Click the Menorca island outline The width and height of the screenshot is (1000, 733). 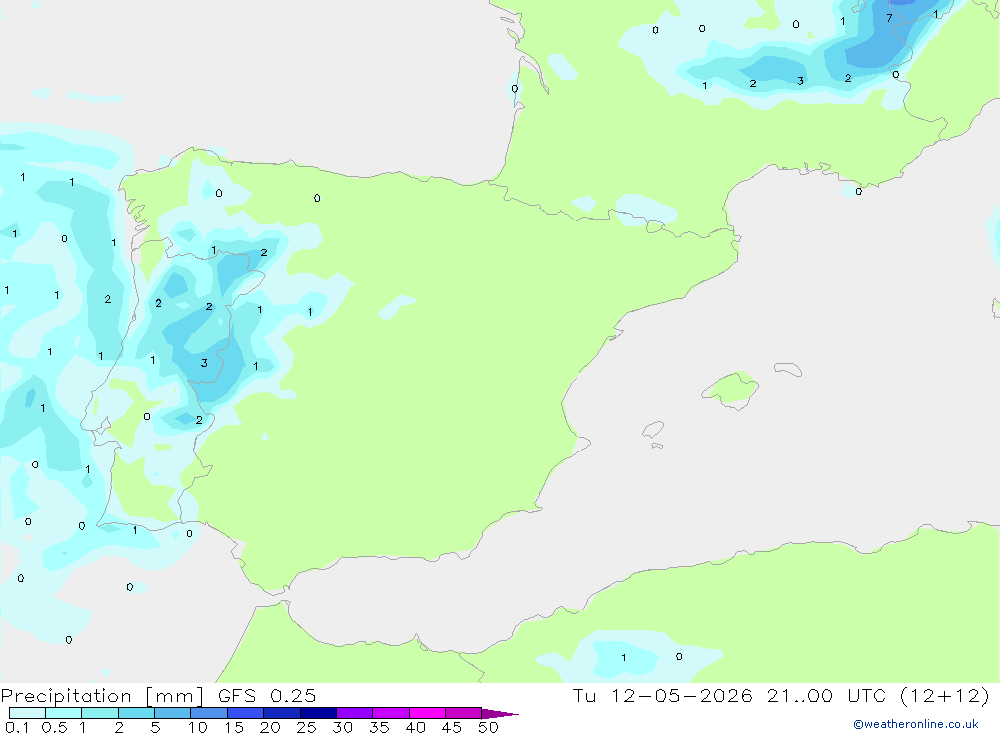788,369
